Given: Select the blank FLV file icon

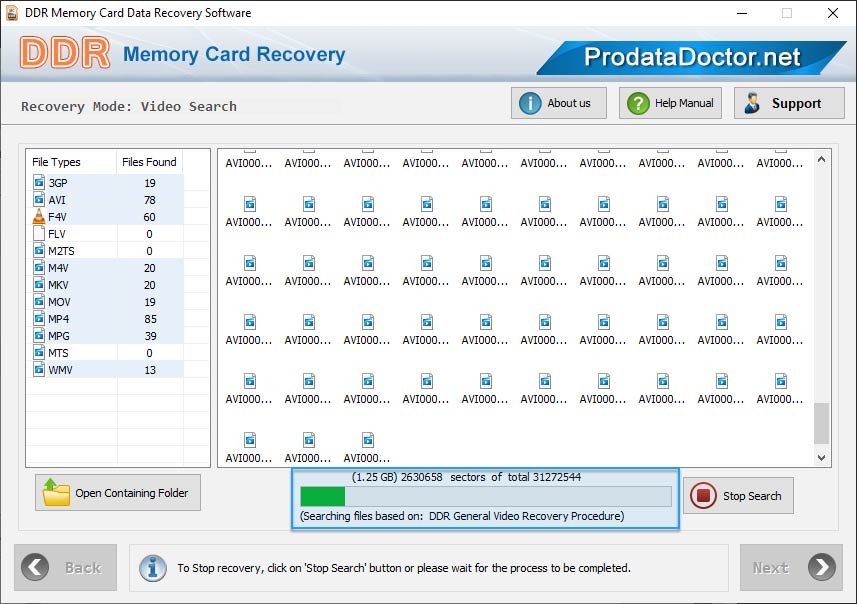Looking at the screenshot, I should [39, 233].
